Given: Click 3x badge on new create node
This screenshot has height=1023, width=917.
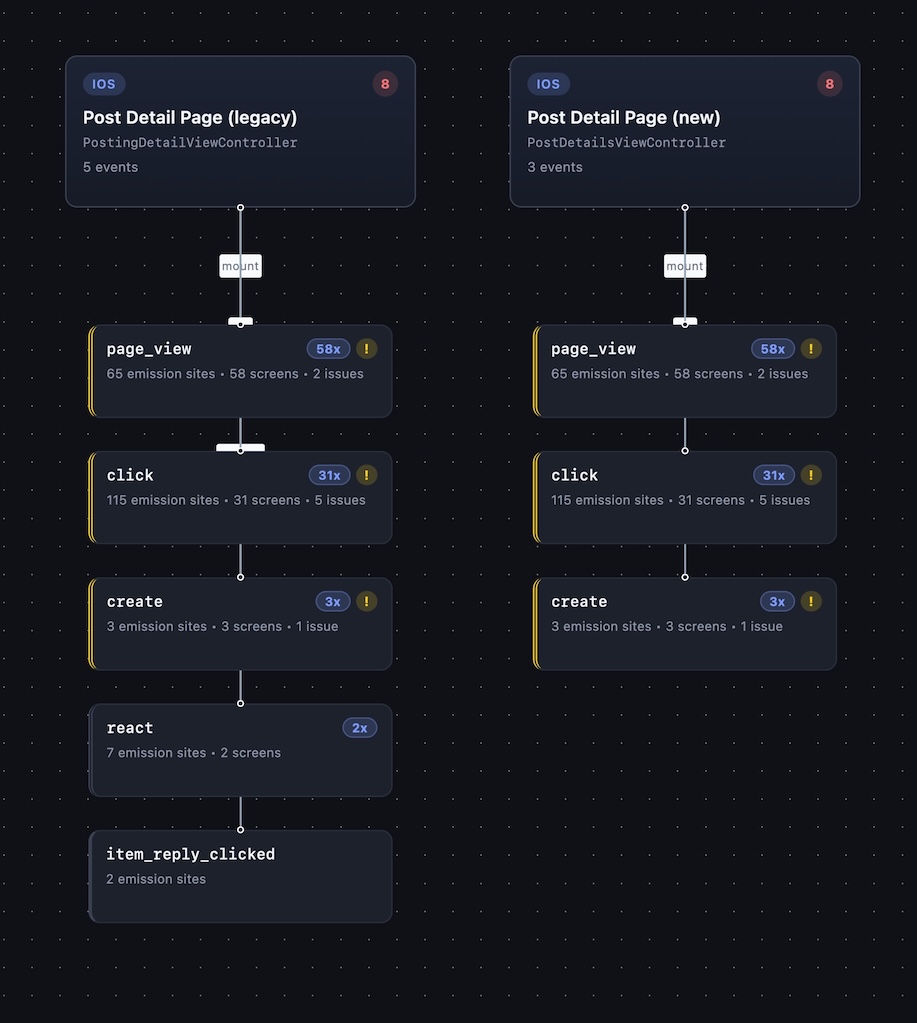Looking at the screenshot, I should 777,602.
